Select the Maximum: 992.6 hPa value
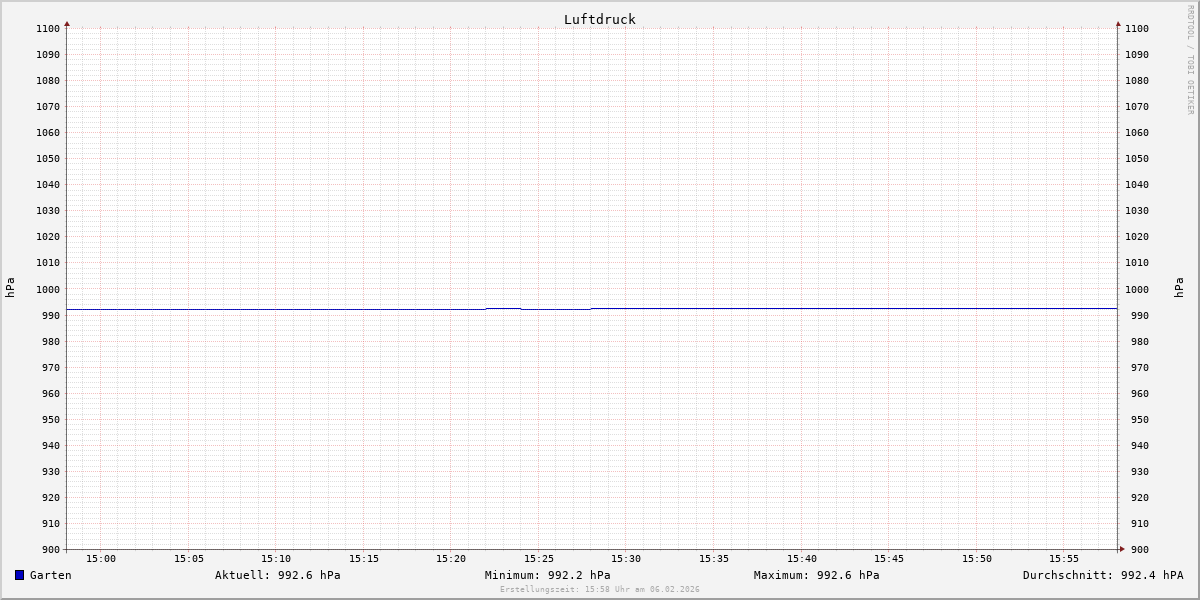Screen dimensions: 1200x600 816,575
